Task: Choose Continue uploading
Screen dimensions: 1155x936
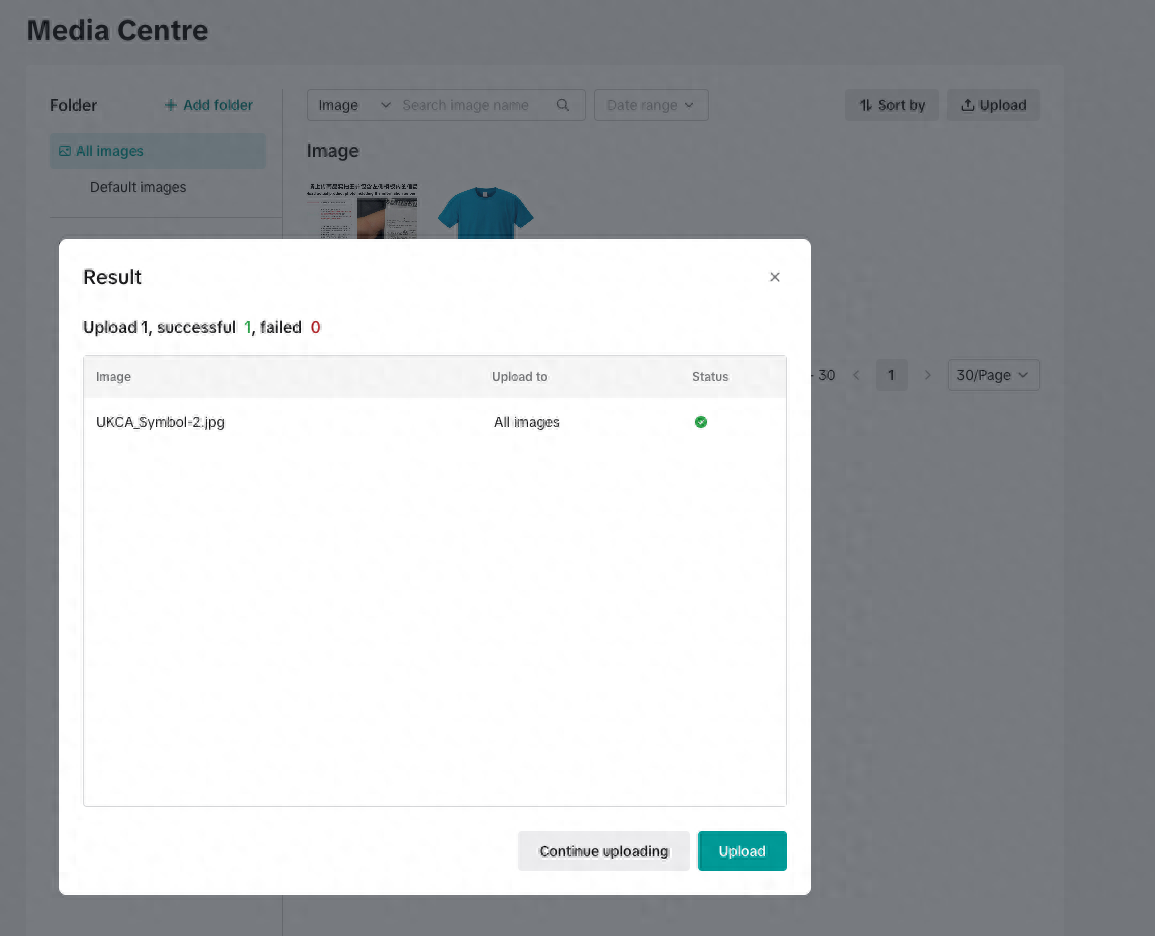Action: click(603, 851)
